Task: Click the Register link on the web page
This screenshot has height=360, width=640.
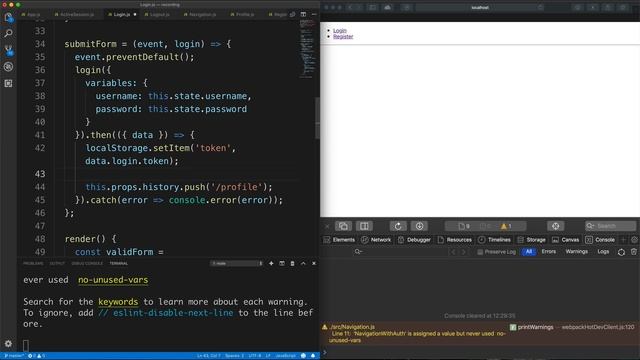Action: (x=343, y=37)
